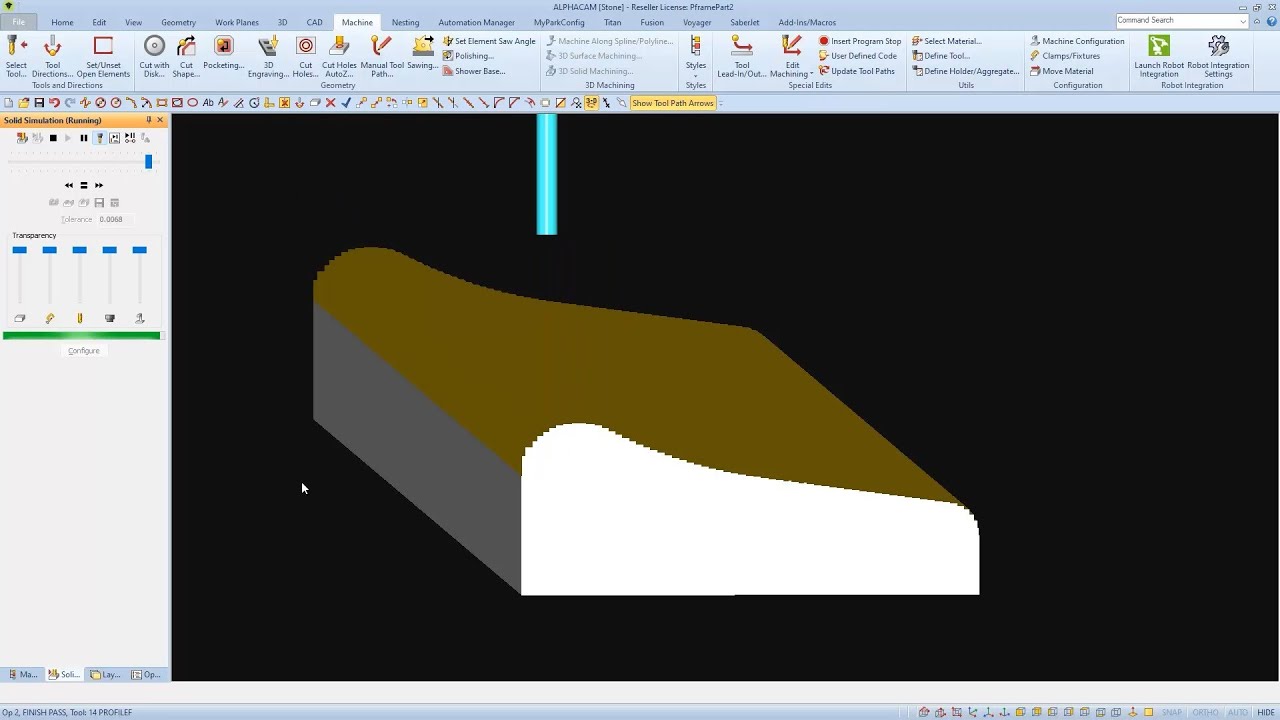The height and width of the screenshot is (720, 1280).
Task: Open Clamps/Fixtures command
Action: pyautogui.click(x=1064, y=56)
